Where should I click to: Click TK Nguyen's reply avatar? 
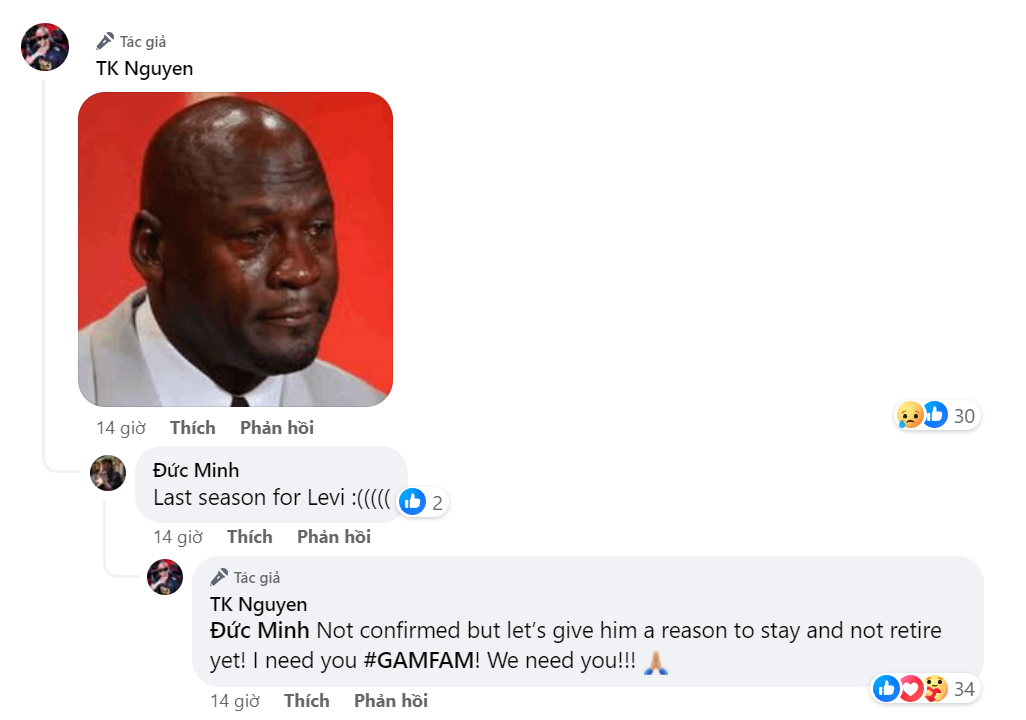(165, 577)
